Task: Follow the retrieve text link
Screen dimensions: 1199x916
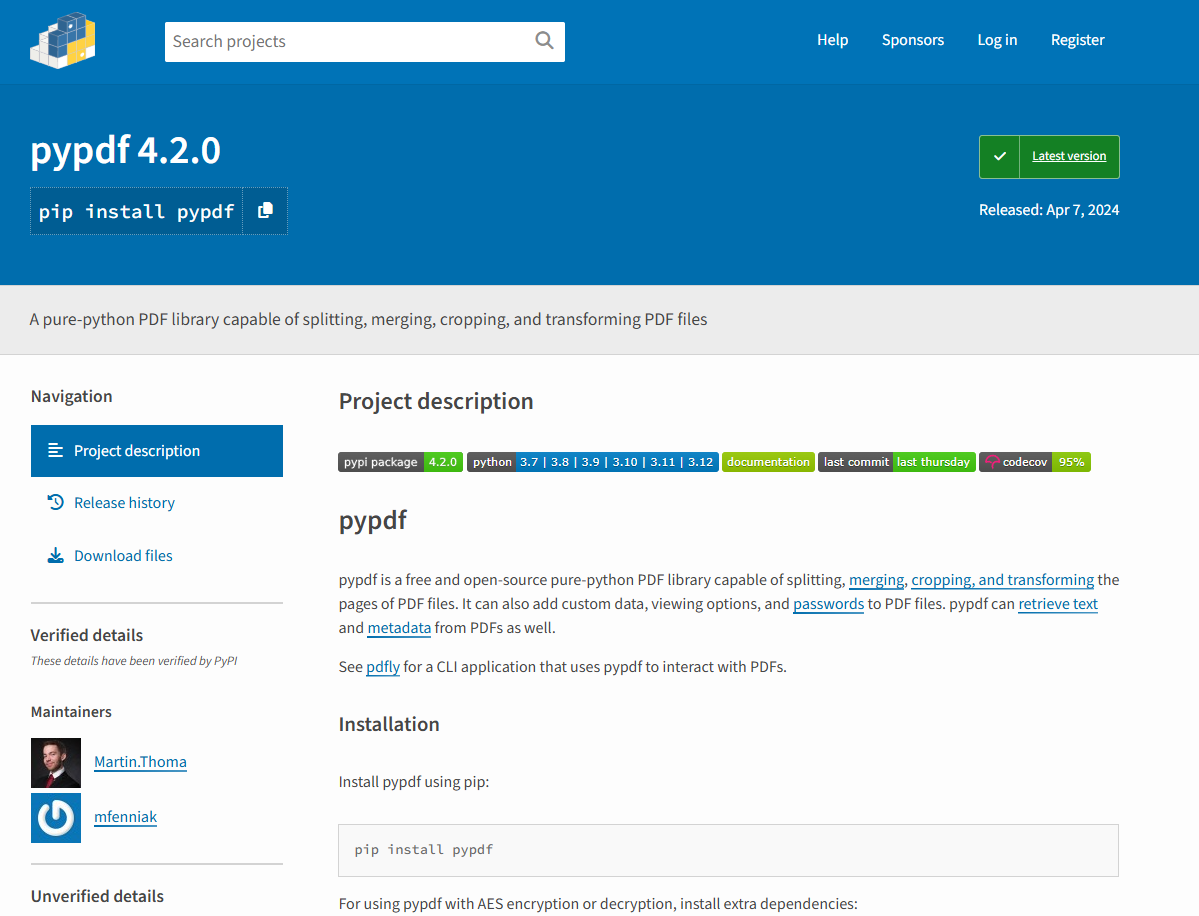Action: coord(1058,604)
